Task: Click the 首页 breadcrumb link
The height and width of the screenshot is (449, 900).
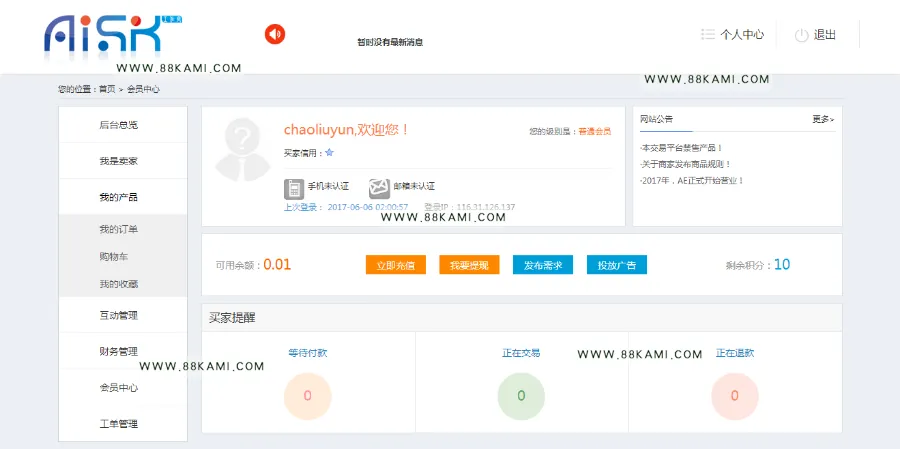Action: click(x=107, y=89)
